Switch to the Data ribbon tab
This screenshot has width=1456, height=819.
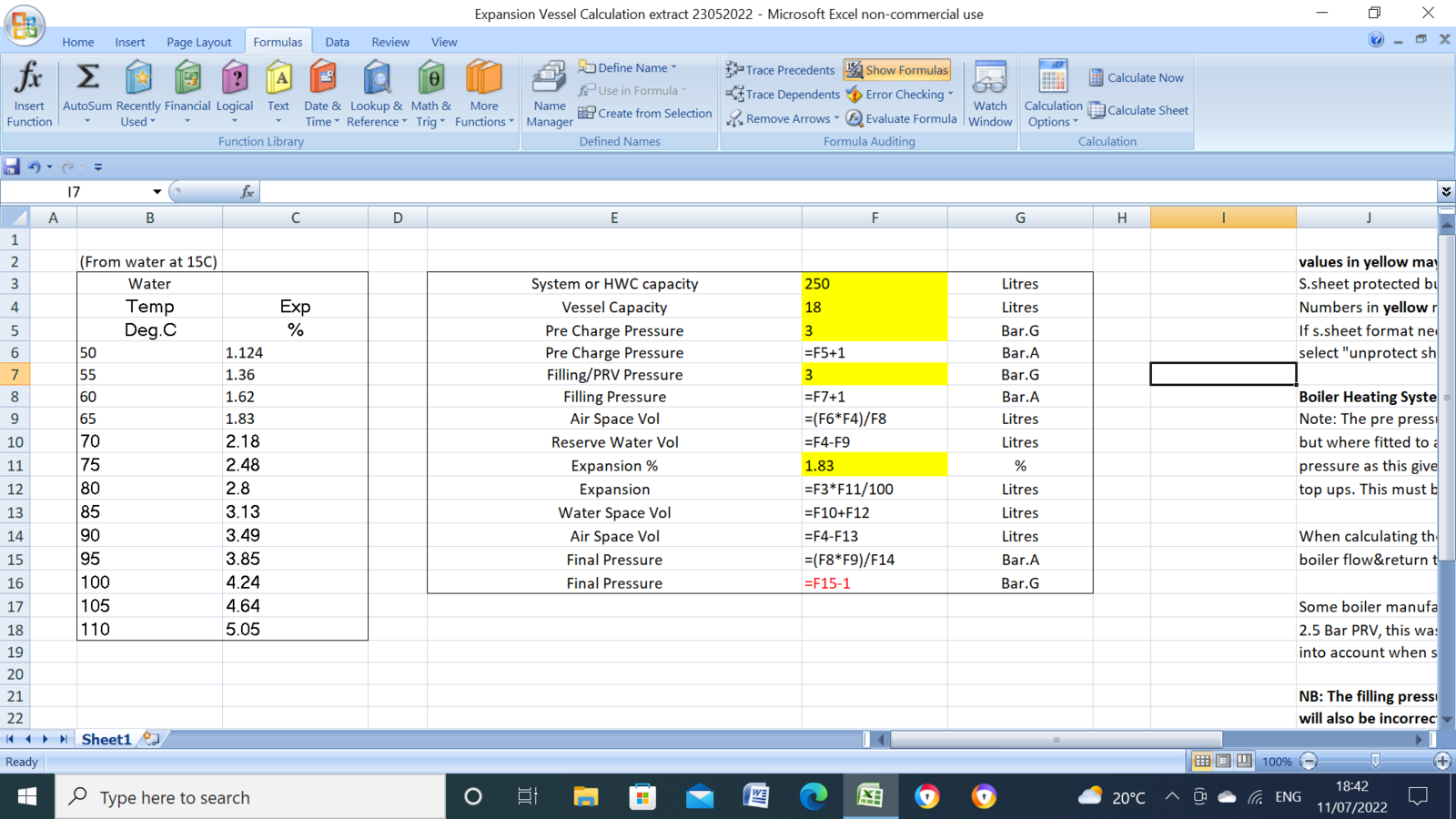(337, 42)
